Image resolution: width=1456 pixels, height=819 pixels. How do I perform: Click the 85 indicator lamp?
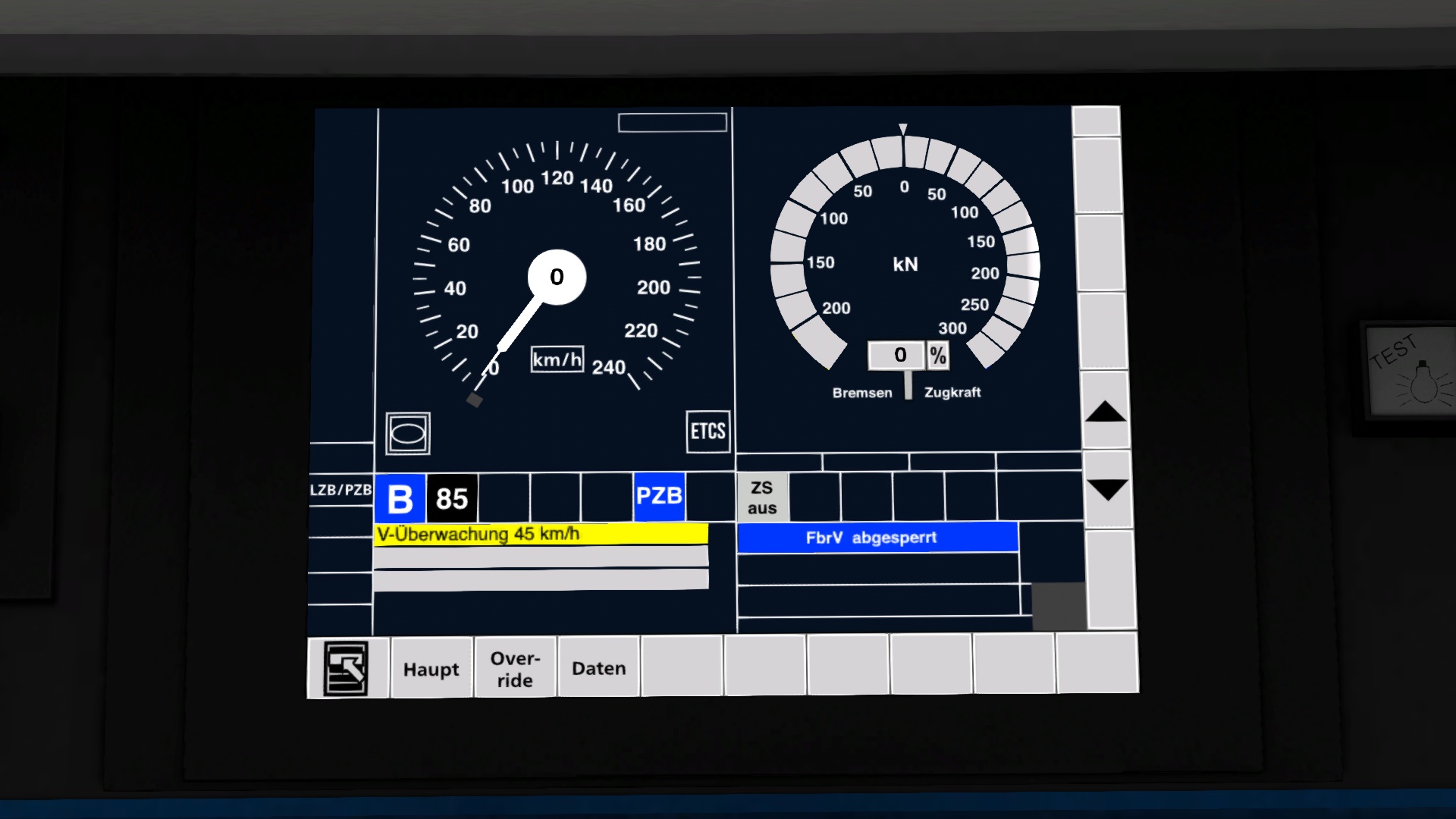[452, 498]
